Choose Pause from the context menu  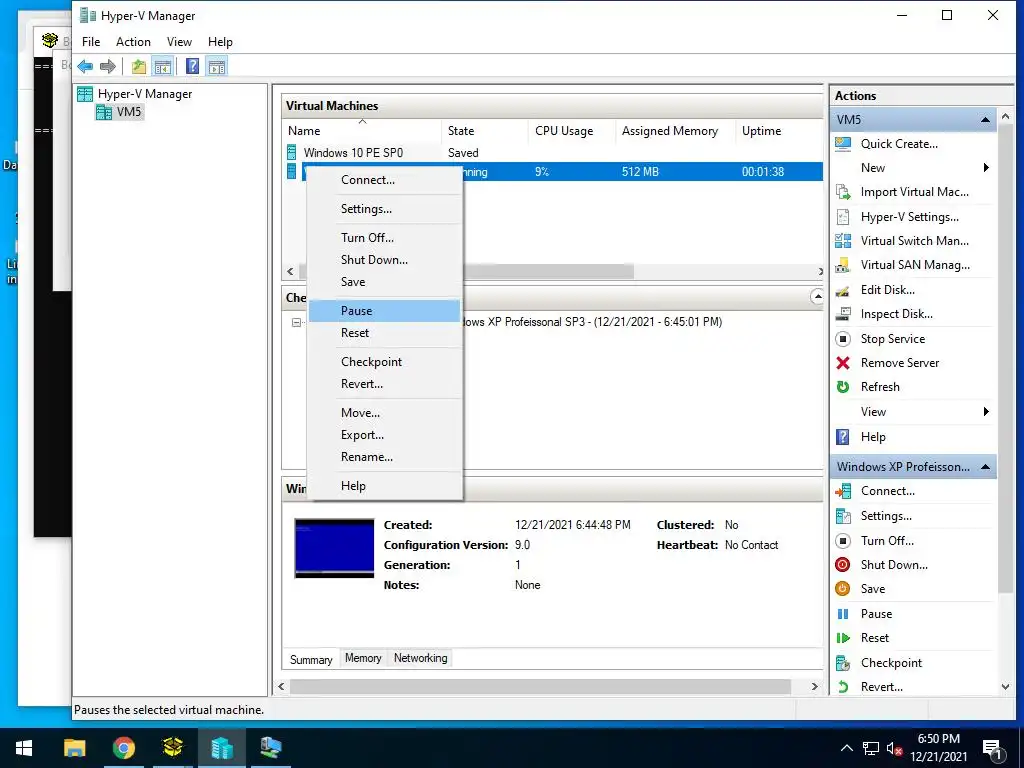tap(385, 311)
